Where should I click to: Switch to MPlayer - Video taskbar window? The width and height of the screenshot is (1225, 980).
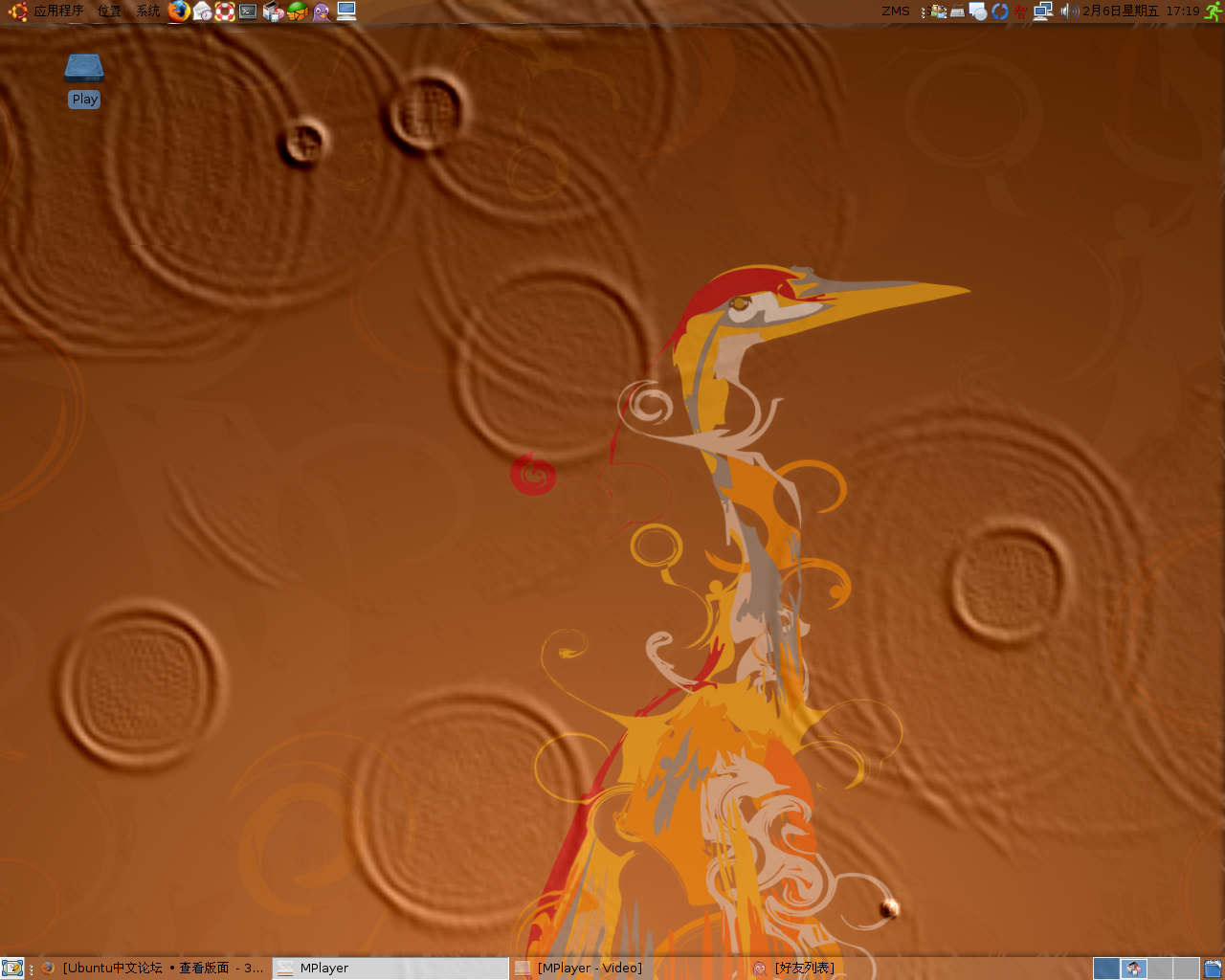click(628, 969)
